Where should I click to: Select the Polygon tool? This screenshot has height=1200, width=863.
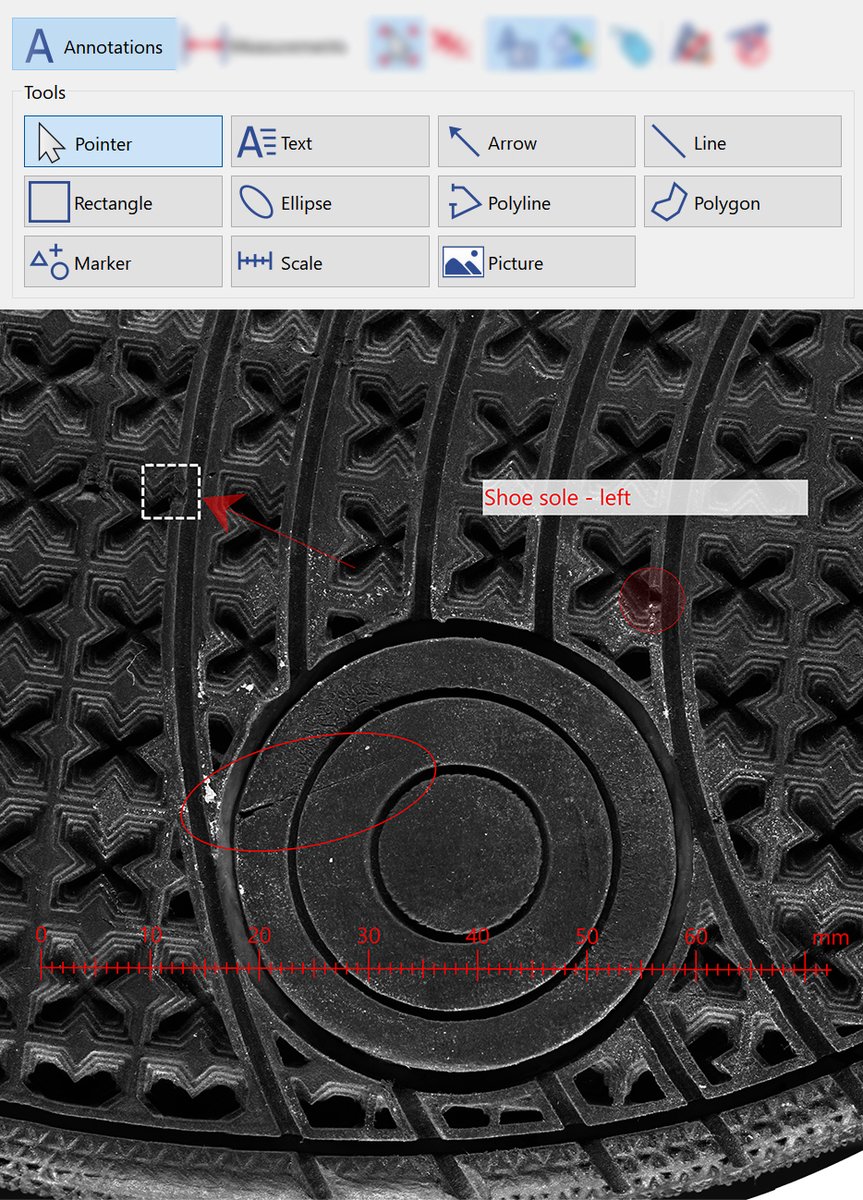click(742, 202)
